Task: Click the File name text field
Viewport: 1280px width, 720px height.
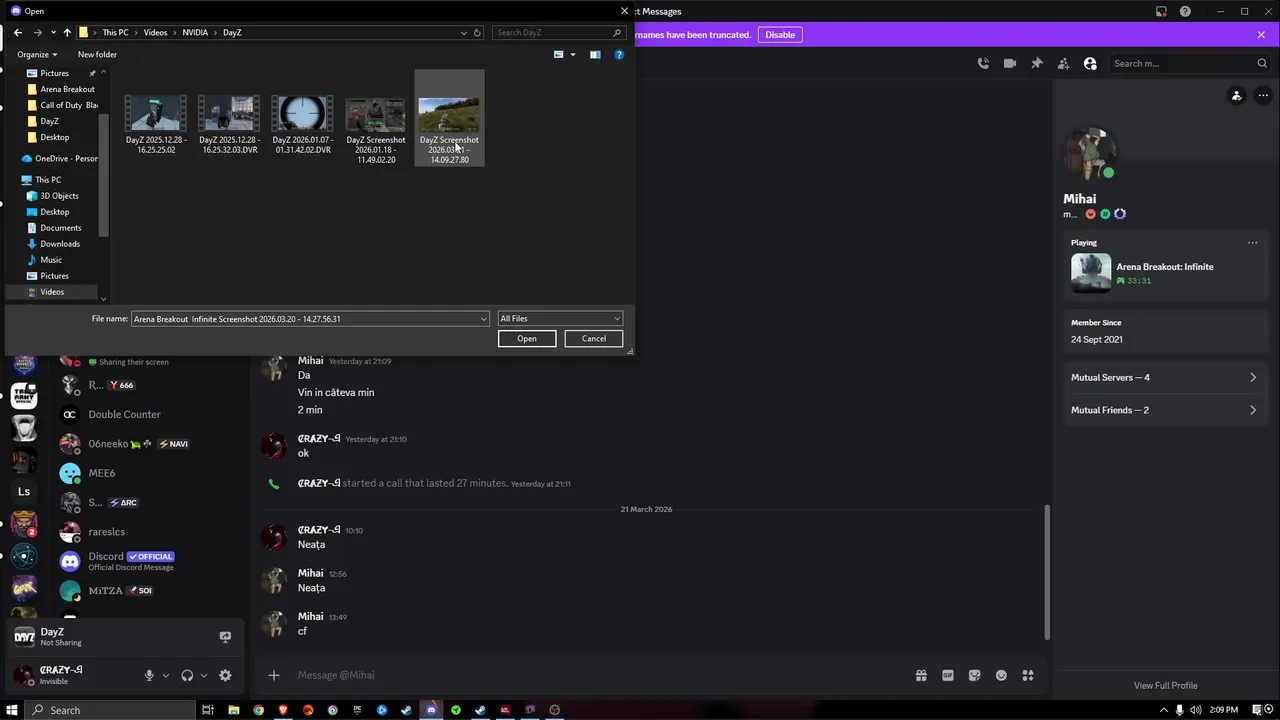Action: coord(305,319)
